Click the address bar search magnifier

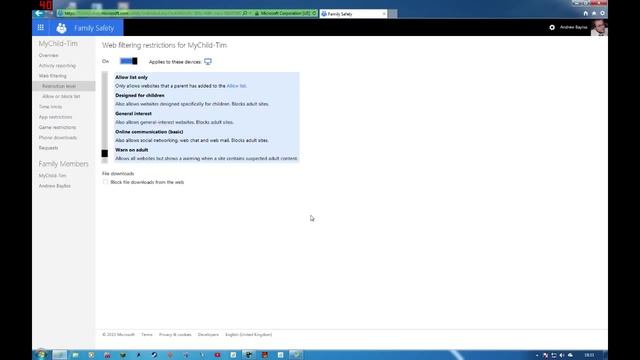tap(244, 13)
